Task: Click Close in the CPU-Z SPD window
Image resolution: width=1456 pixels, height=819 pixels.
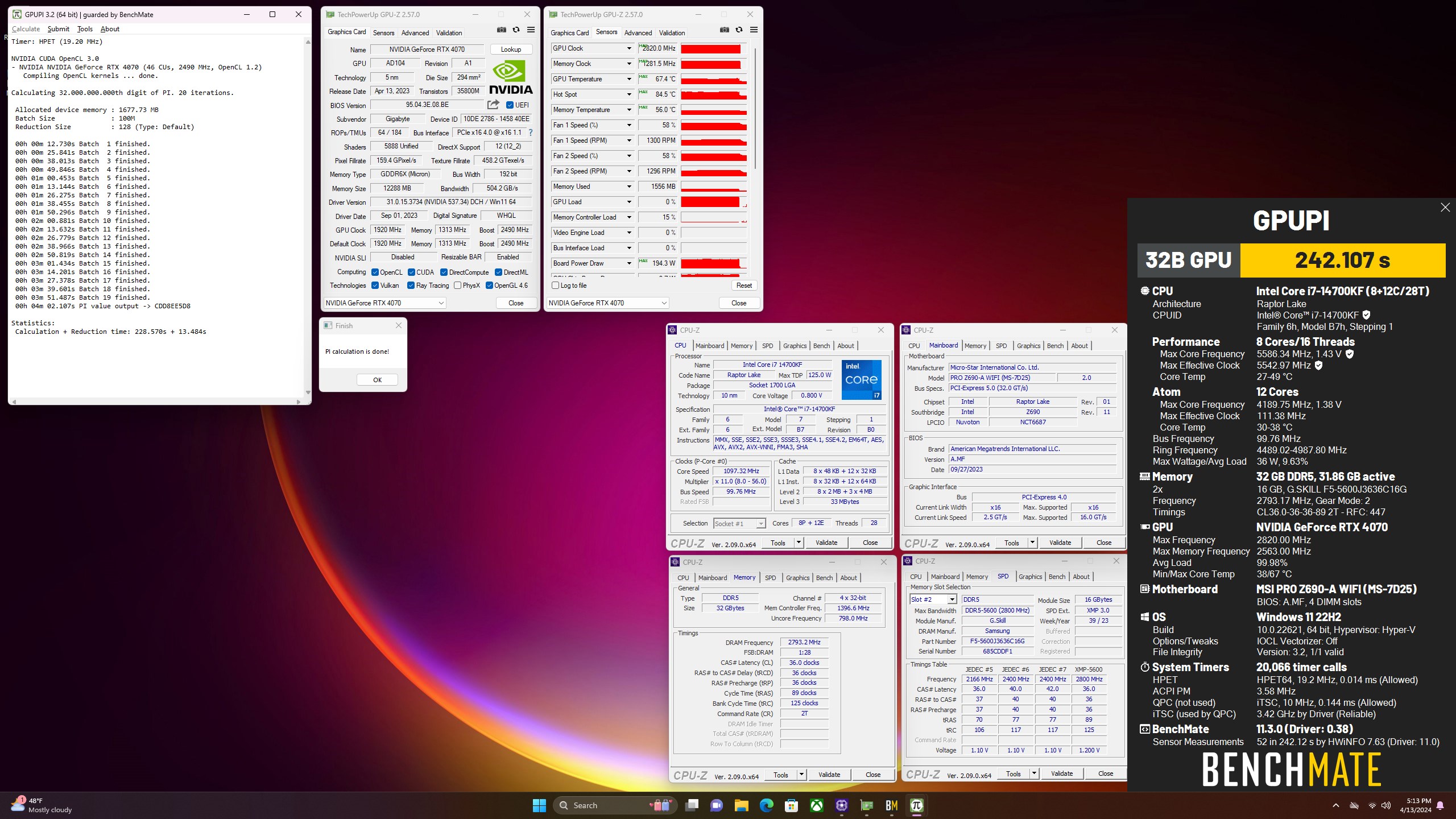Action: point(1105,773)
